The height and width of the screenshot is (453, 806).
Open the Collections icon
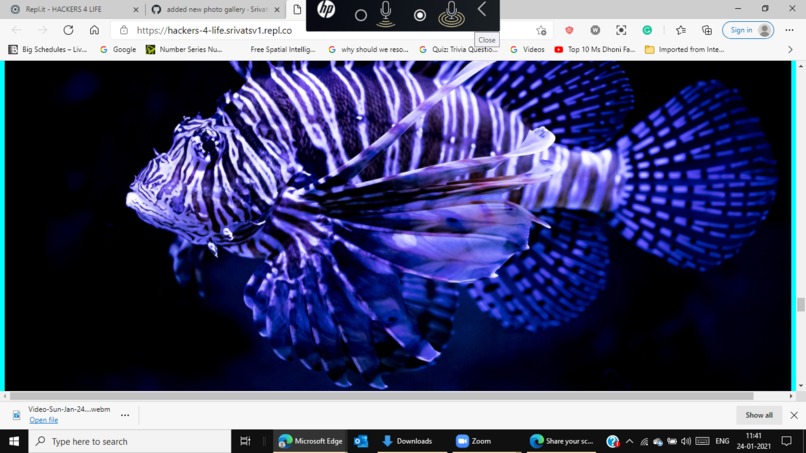click(x=707, y=30)
